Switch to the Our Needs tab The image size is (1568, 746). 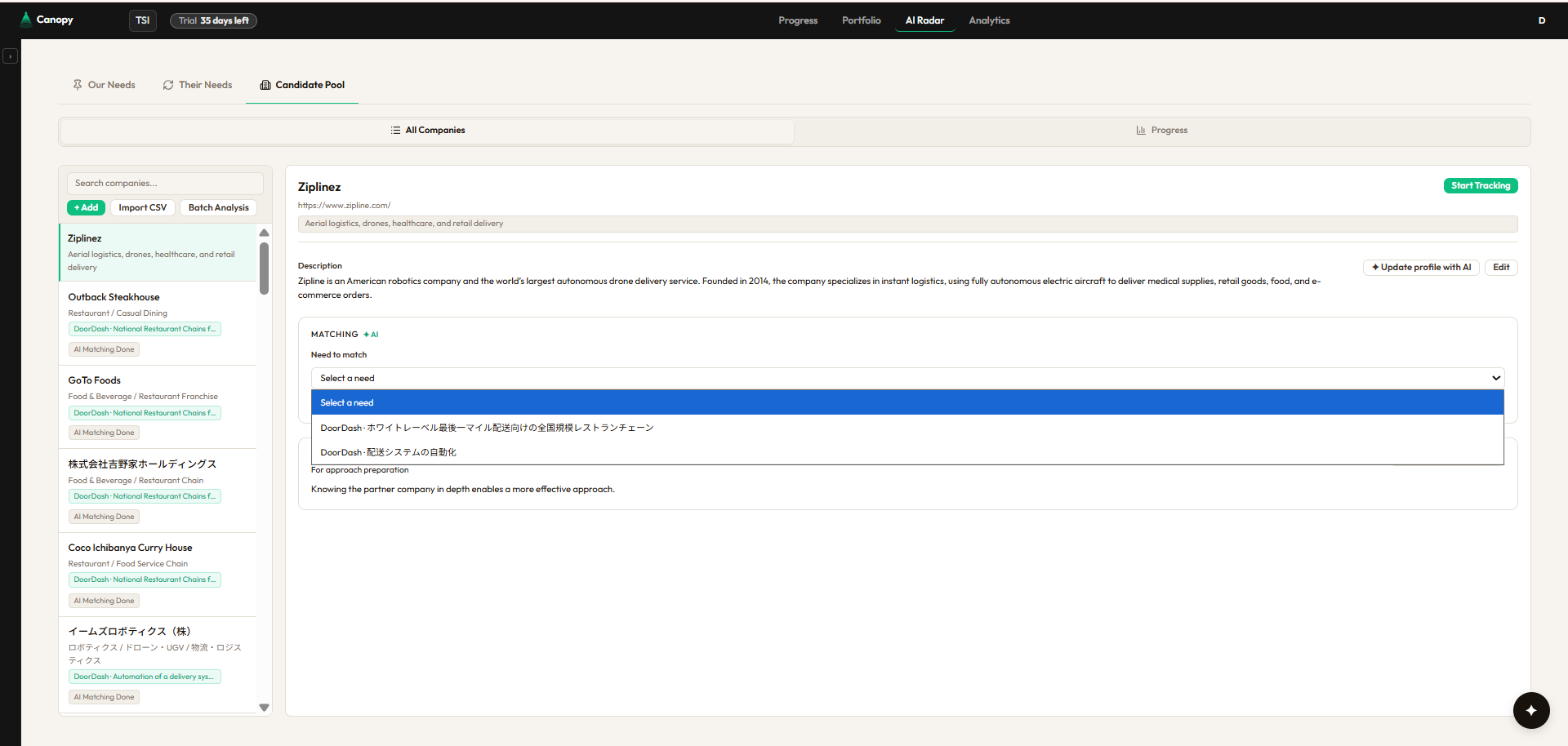click(x=104, y=85)
